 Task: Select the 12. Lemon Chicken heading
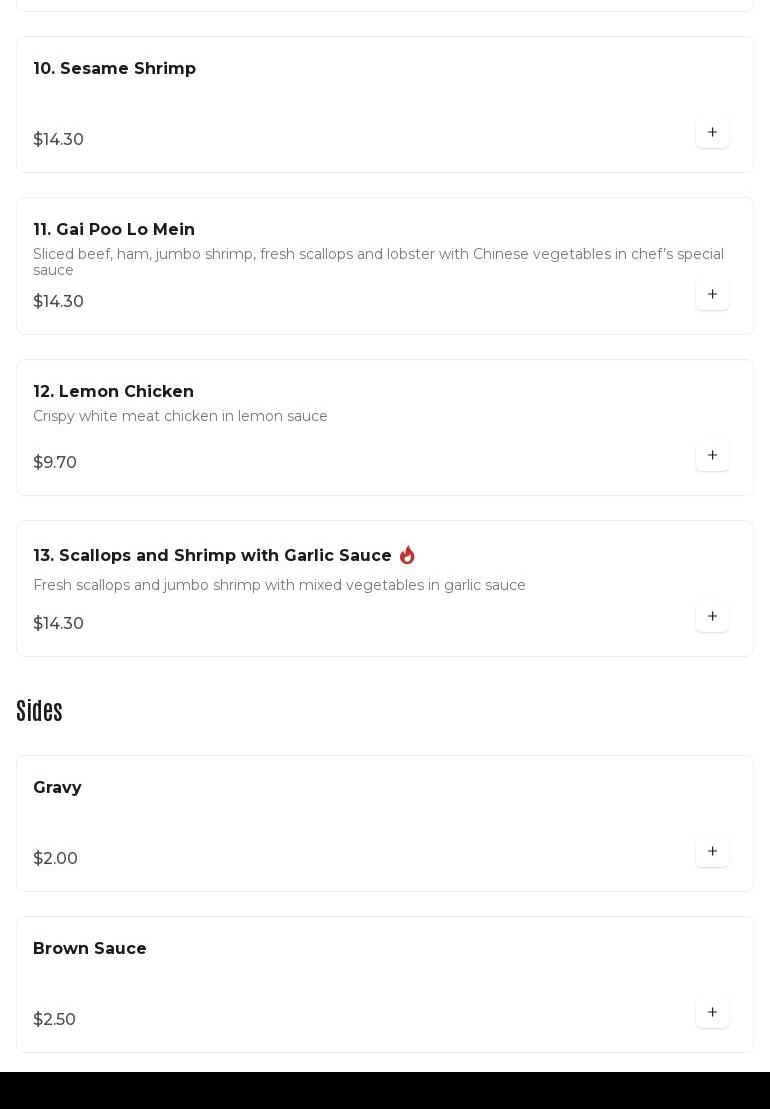click(113, 391)
